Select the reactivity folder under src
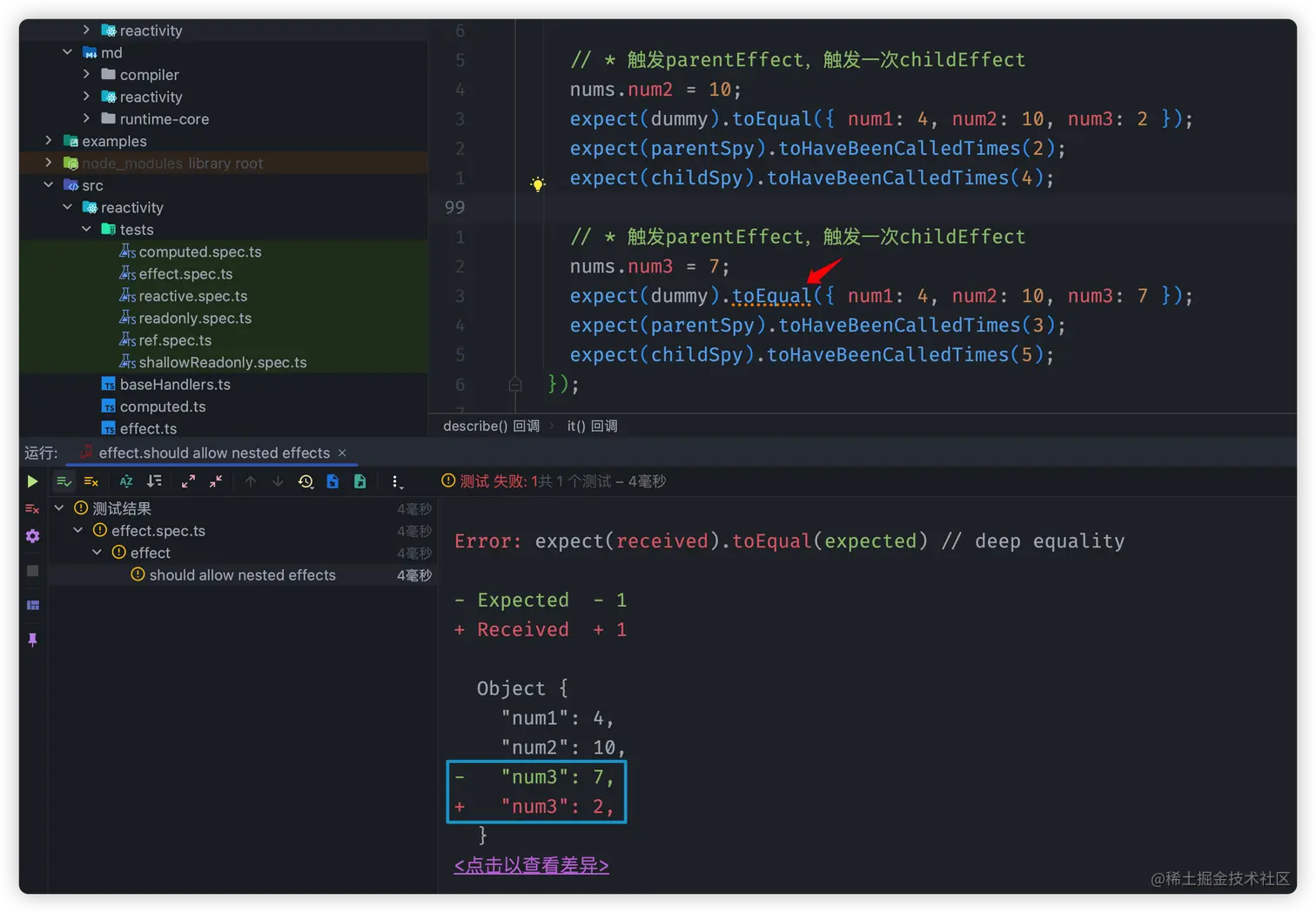The width and height of the screenshot is (1316, 913). click(131, 207)
